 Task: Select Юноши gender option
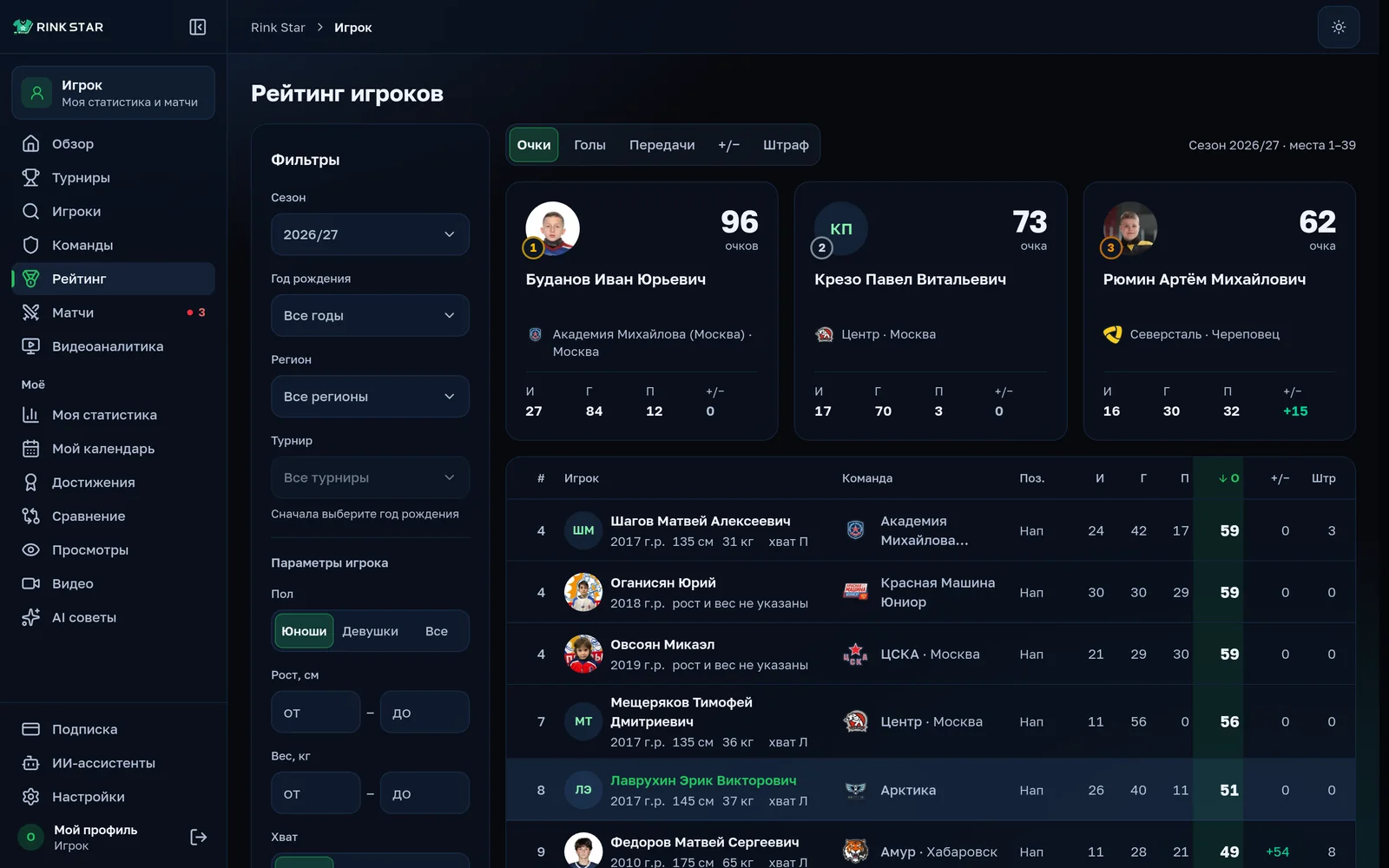[x=304, y=631]
